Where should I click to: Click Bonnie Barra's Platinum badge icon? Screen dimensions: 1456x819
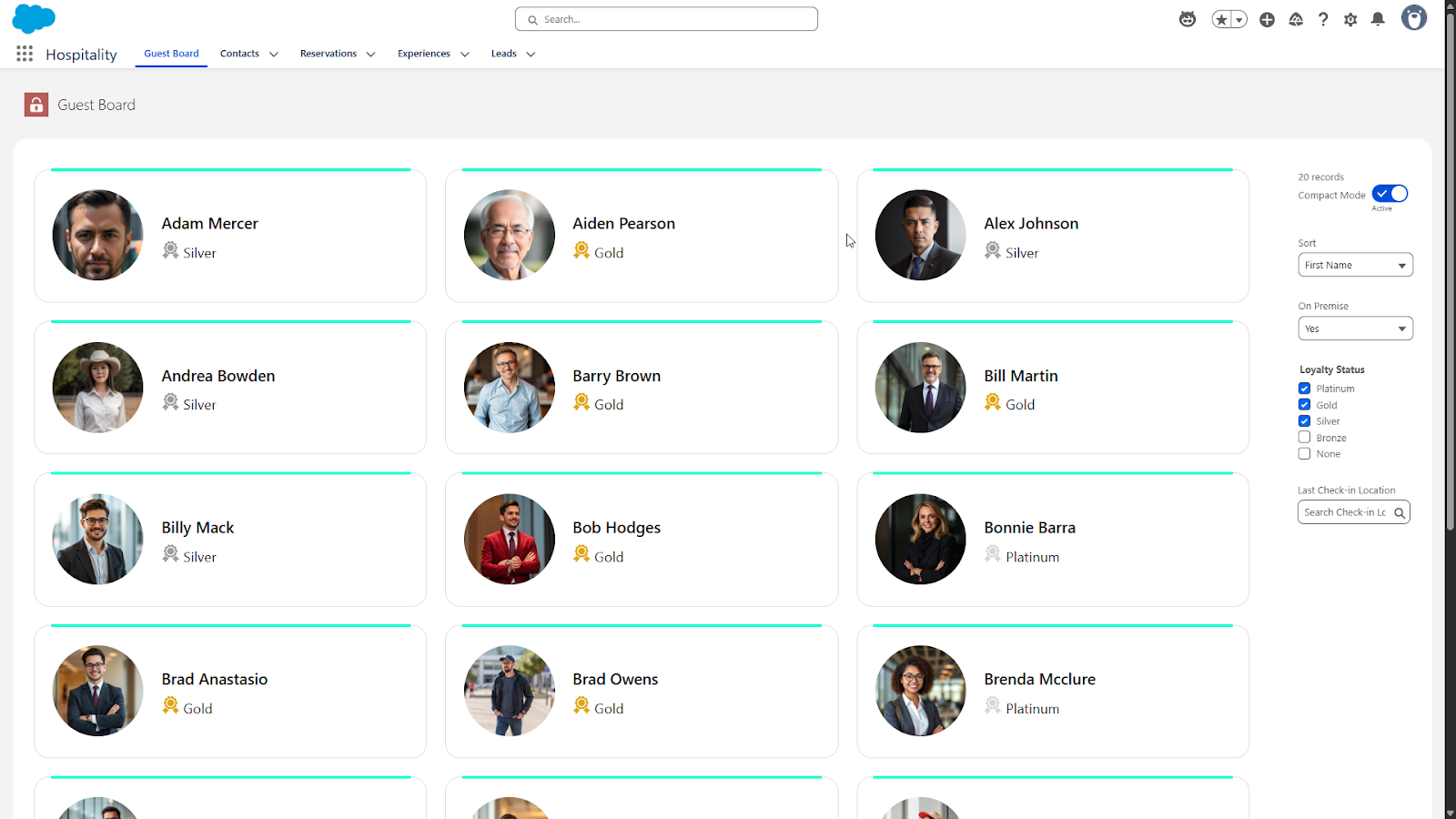(x=993, y=554)
